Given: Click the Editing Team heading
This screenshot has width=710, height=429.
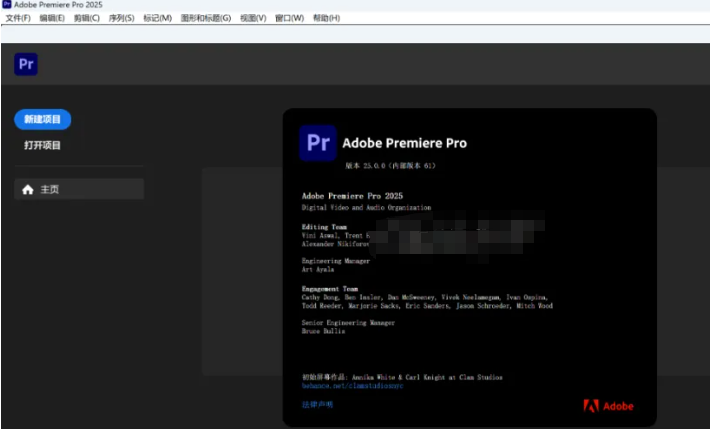Looking at the screenshot, I should (324, 227).
